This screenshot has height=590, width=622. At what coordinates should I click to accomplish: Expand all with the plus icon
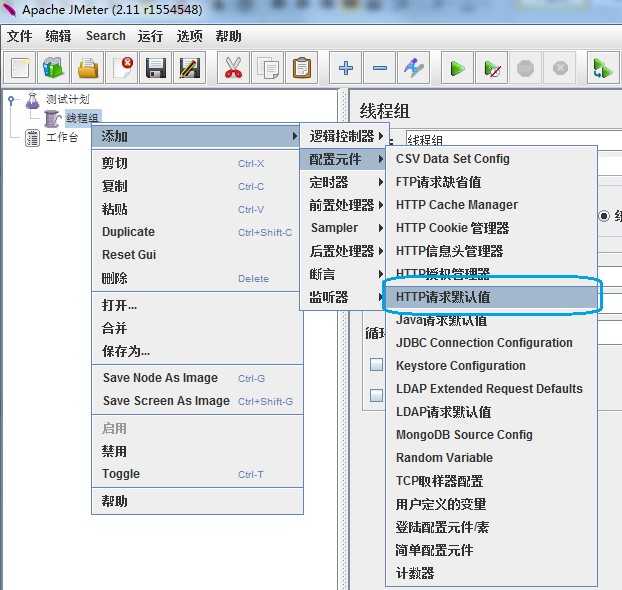click(346, 67)
